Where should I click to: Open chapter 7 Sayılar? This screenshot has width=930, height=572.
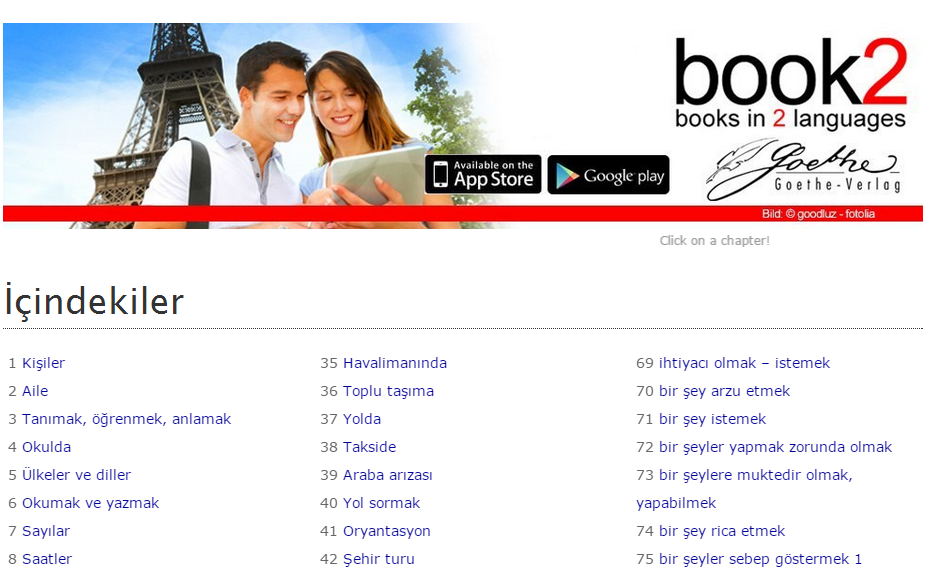(x=46, y=531)
